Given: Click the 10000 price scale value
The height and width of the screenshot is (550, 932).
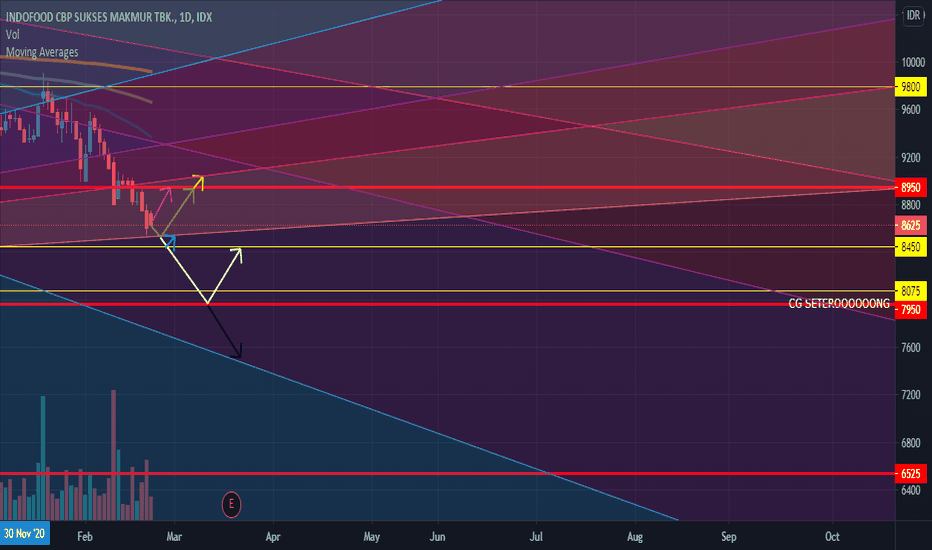Looking at the screenshot, I should coord(914,62).
